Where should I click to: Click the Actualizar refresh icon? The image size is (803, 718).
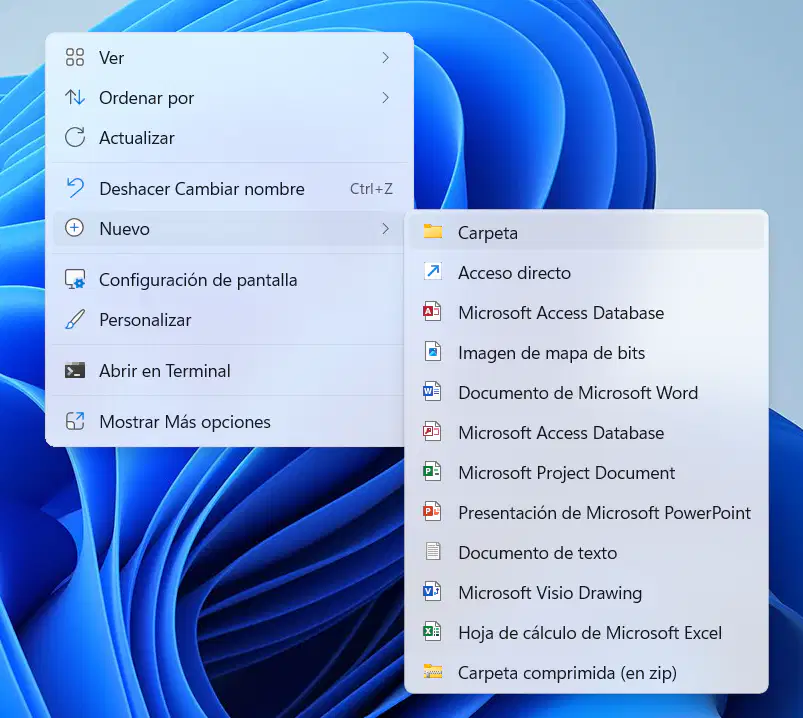click(x=75, y=137)
